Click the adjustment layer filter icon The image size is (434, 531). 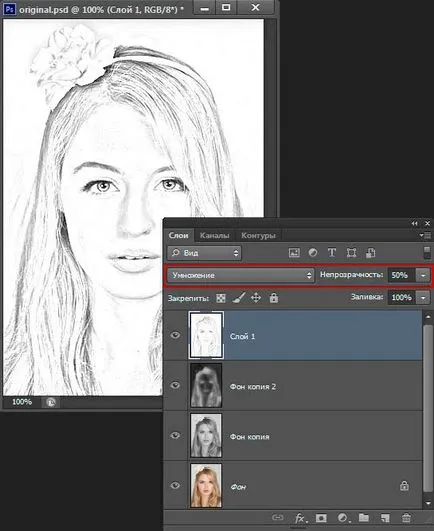coord(313,253)
